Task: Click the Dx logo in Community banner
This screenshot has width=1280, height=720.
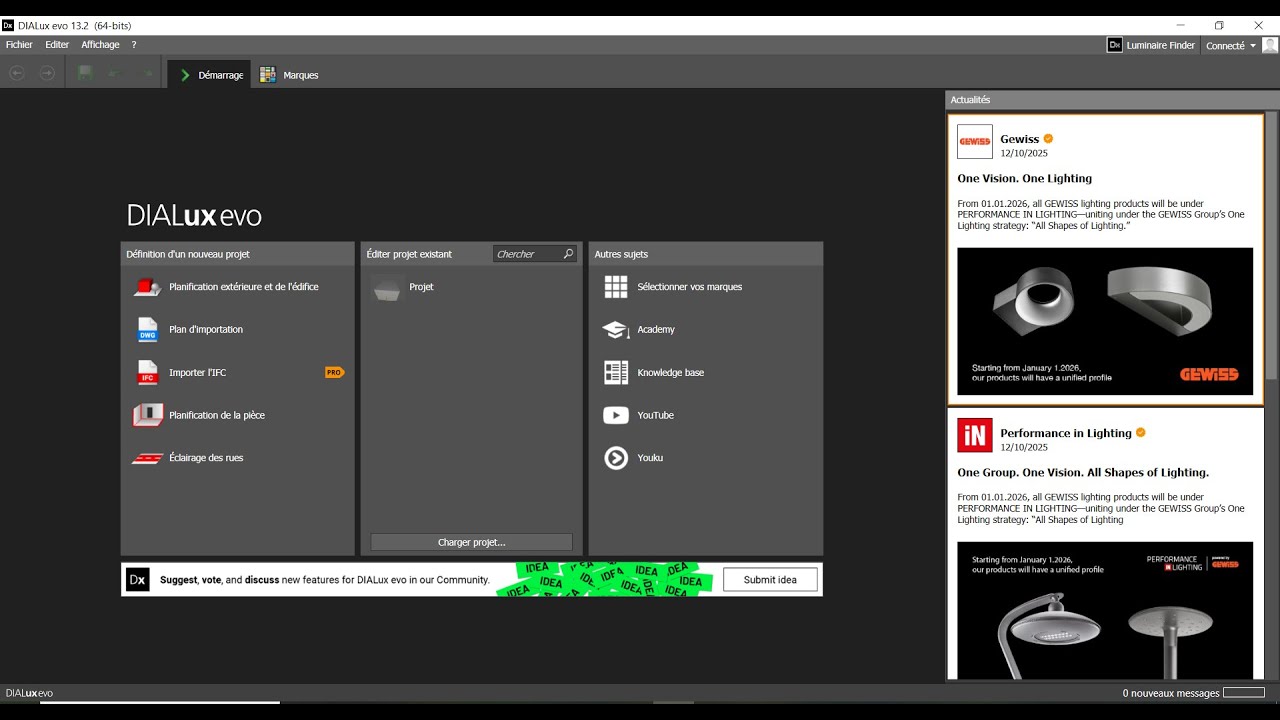Action: [138, 580]
